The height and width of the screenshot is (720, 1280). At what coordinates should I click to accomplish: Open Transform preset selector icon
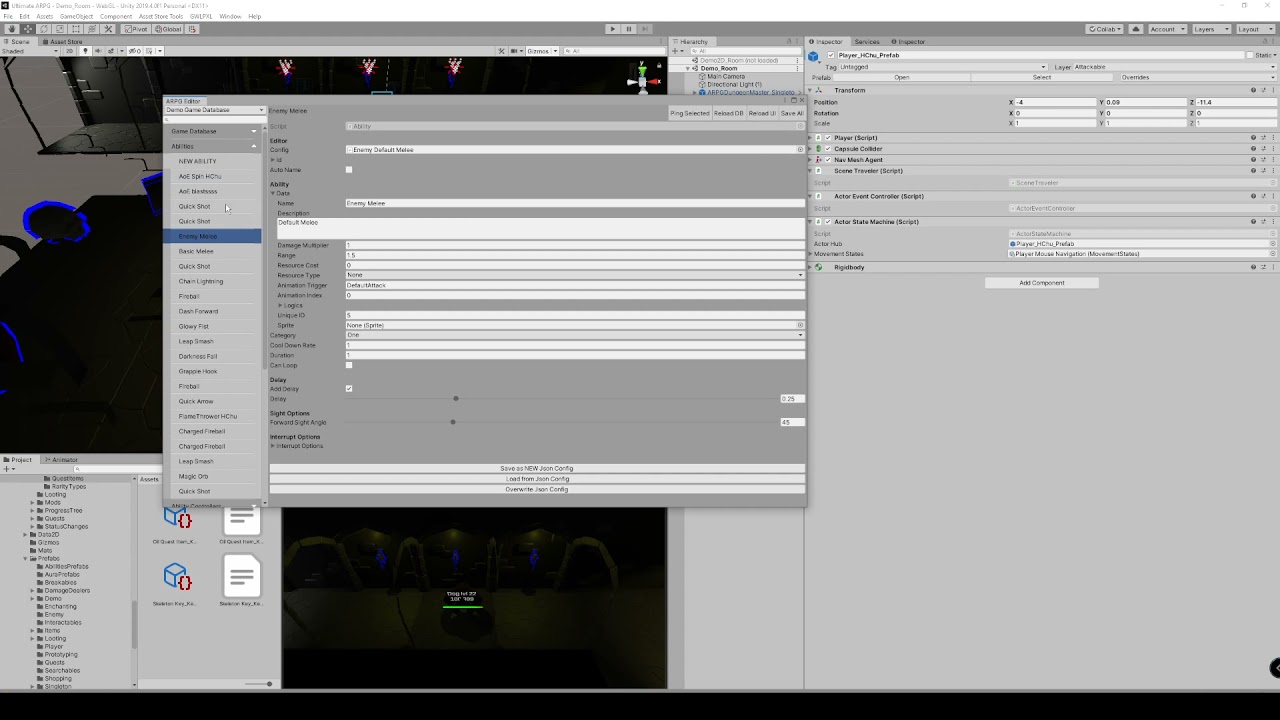click(1263, 90)
